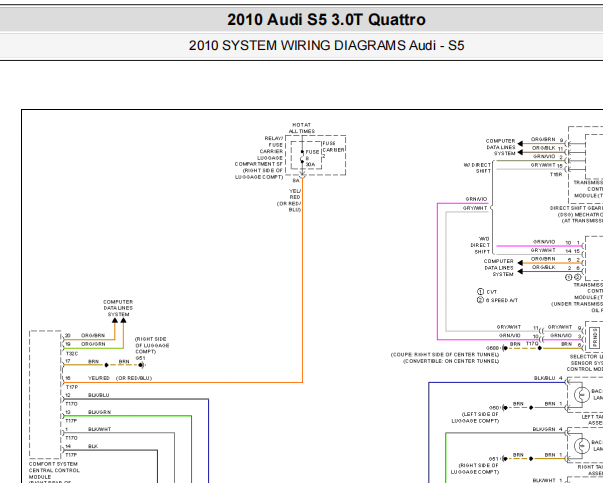Click "YEL/RED (OR RED/BLU)" label at pin 16
Image resolution: width=603 pixels, height=483 pixels.
point(120,378)
